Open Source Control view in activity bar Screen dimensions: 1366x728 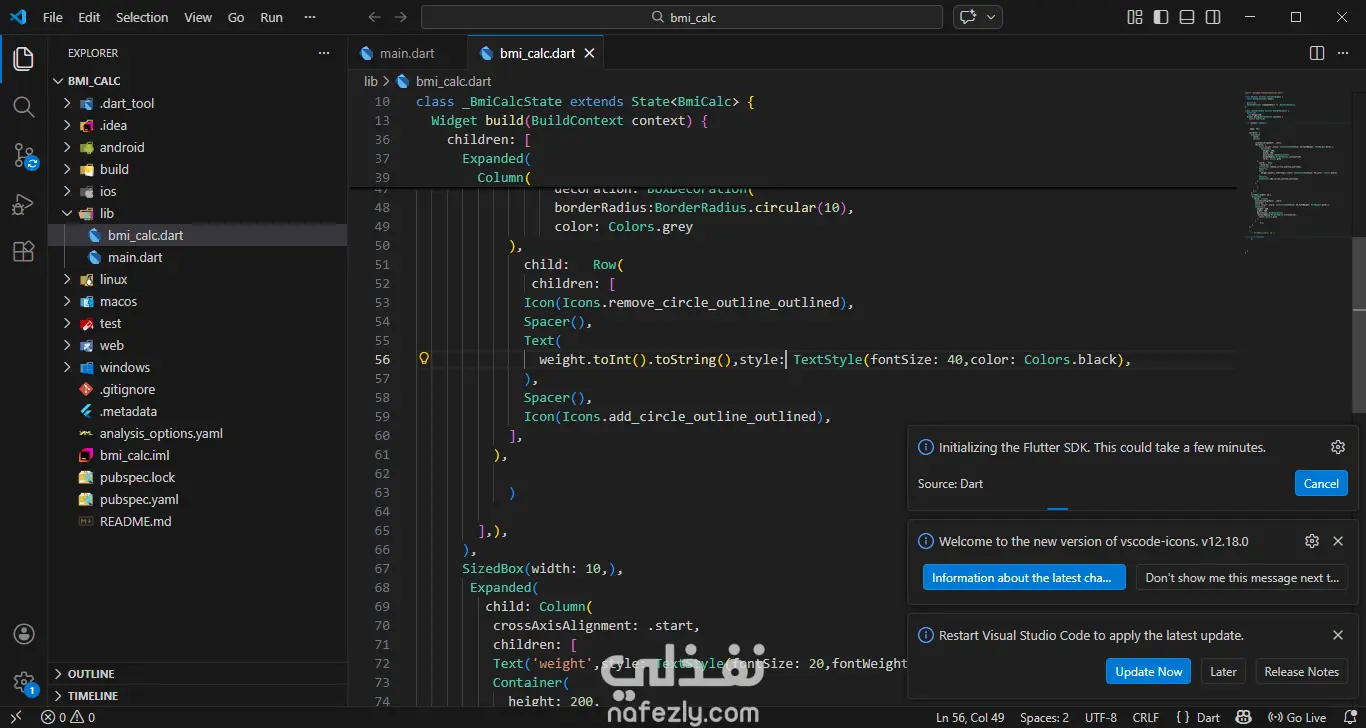23,155
